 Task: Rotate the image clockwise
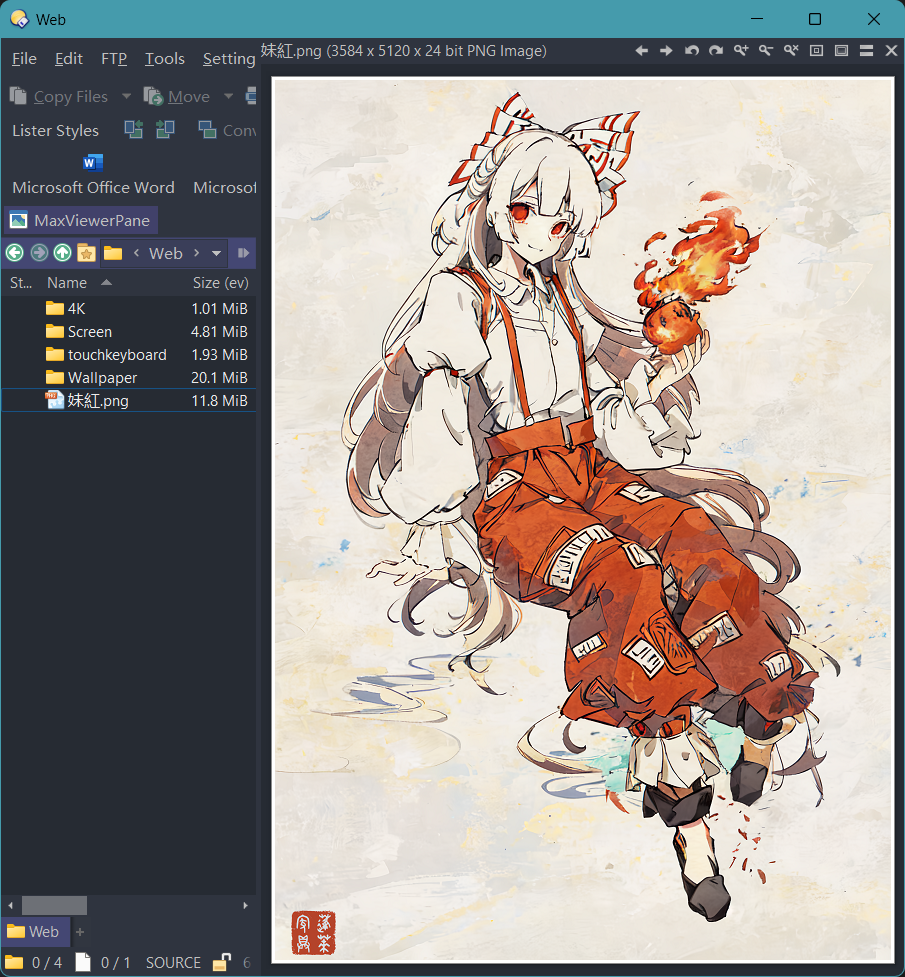click(x=716, y=50)
